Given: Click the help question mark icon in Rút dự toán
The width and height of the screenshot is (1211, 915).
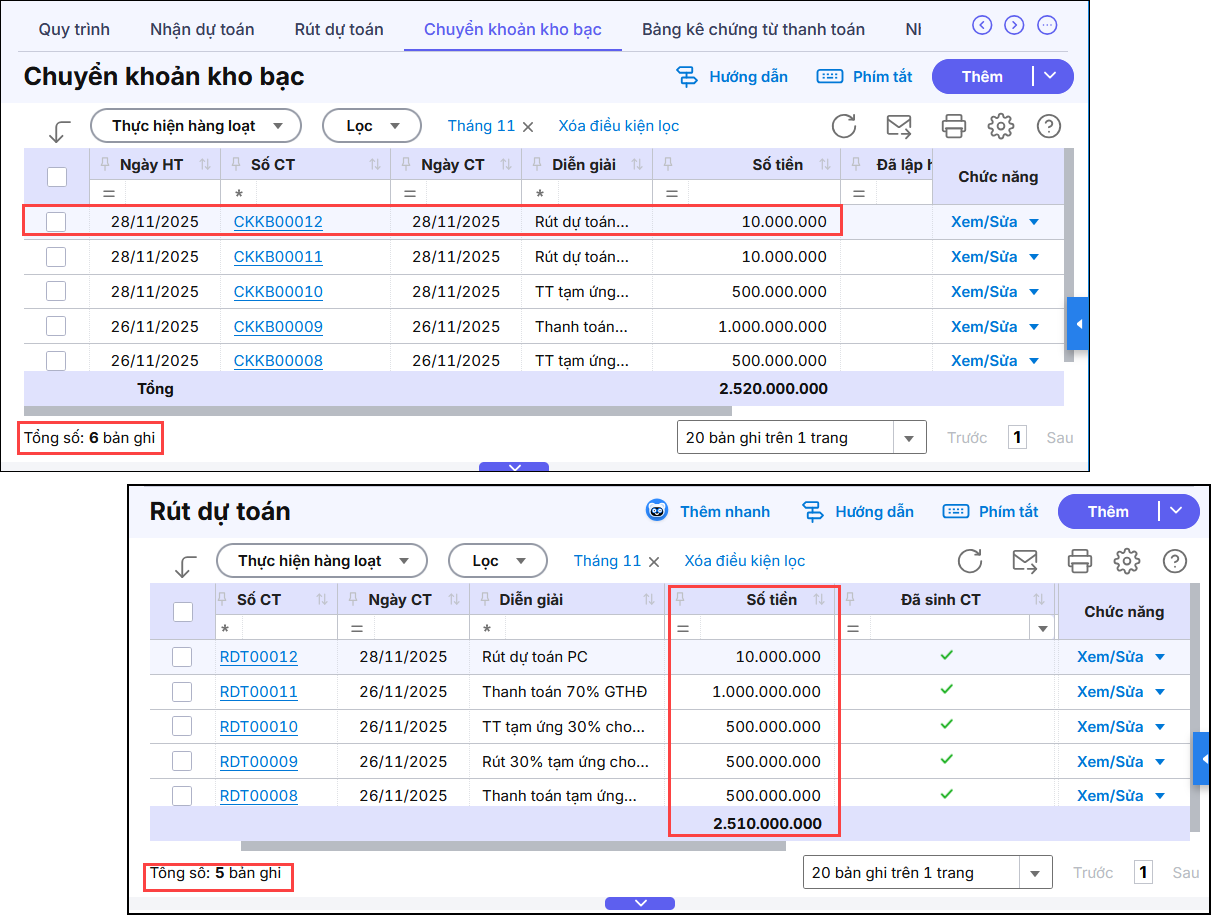Looking at the screenshot, I should [1175, 561].
